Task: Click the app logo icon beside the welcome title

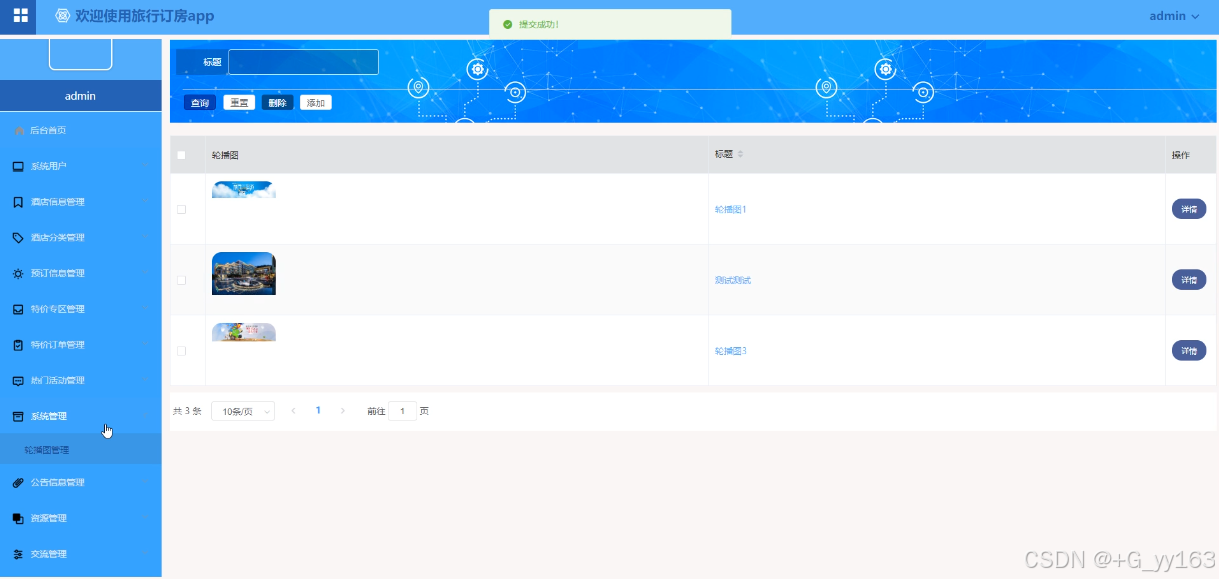Action: click(x=62, y=16)
